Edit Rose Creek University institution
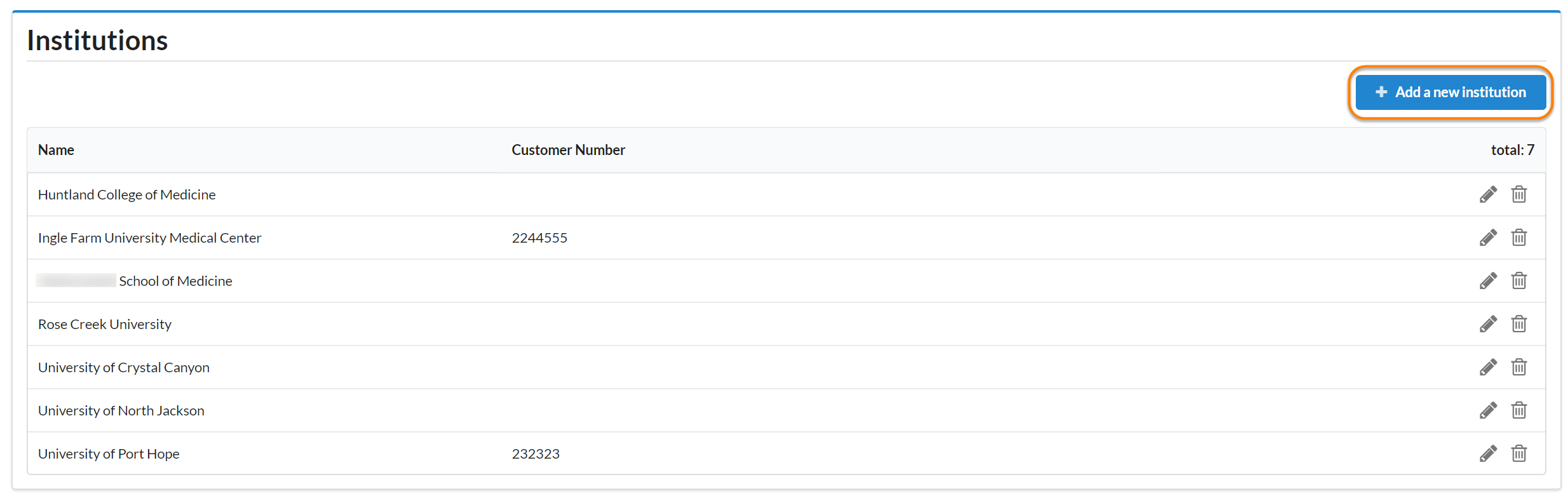The width and height of the screenshot is (1568, 498). click(x=1488, y=324)
